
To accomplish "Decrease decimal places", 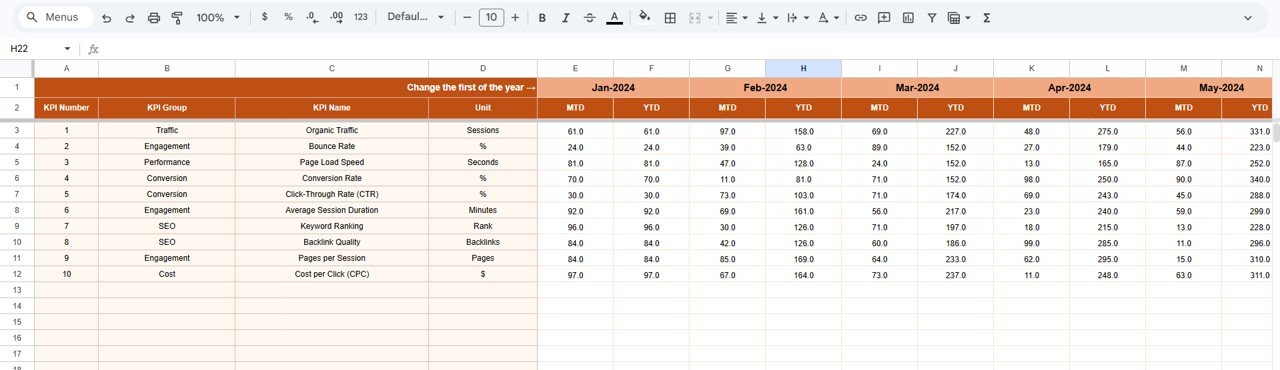I will tap(312, 18).
